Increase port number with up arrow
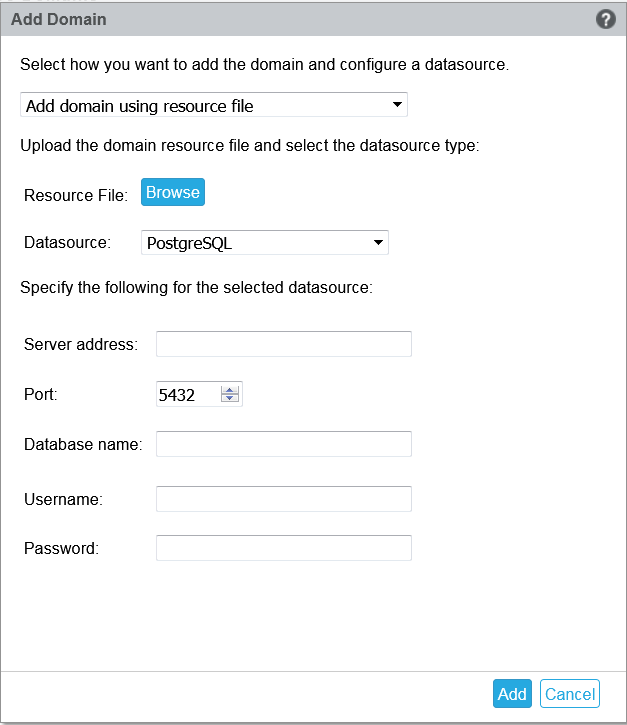This screenshot has height=725, width=627. (x=231, y=390)
